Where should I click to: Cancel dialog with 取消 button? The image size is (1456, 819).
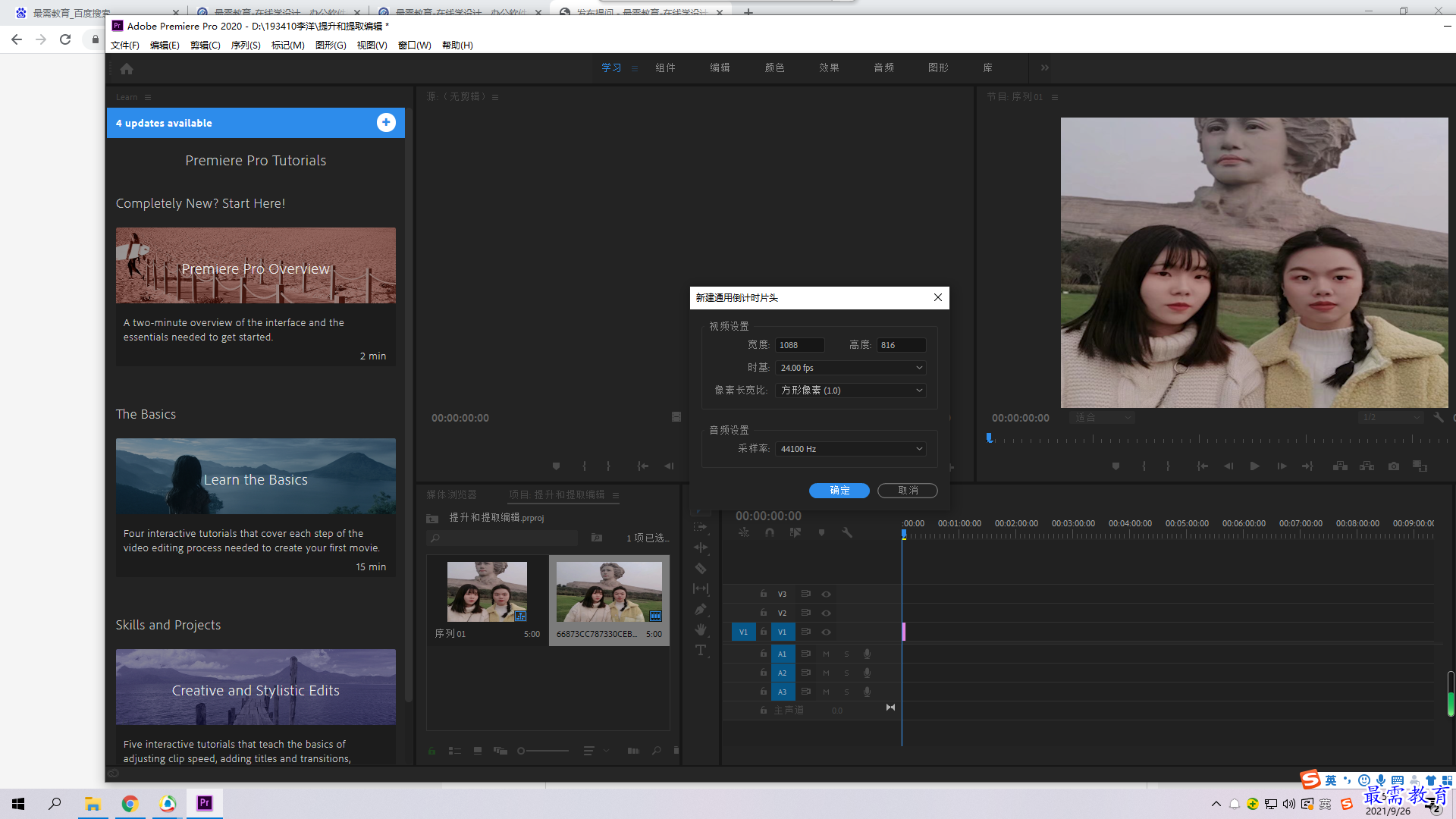click(908, 491)
